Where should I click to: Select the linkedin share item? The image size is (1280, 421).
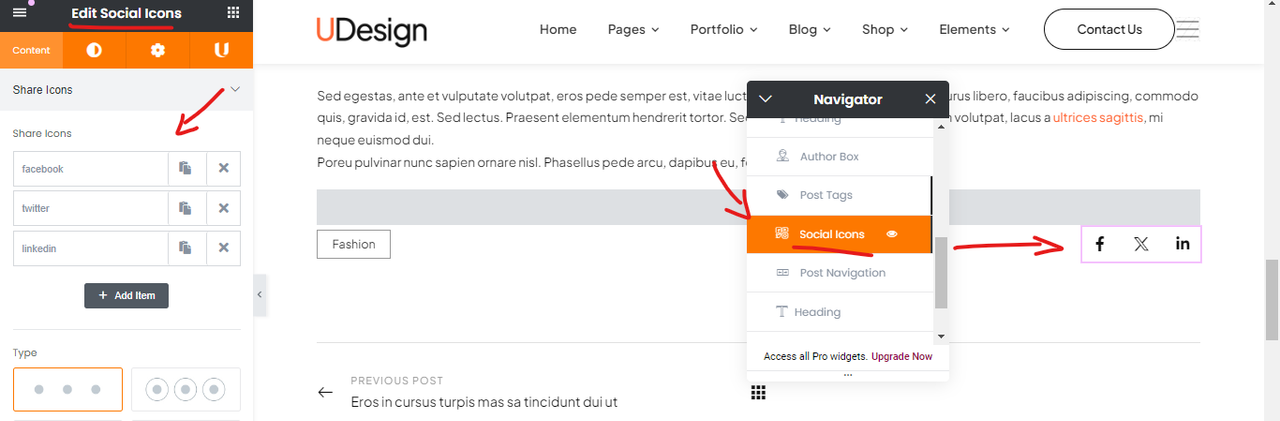(90, 247)
